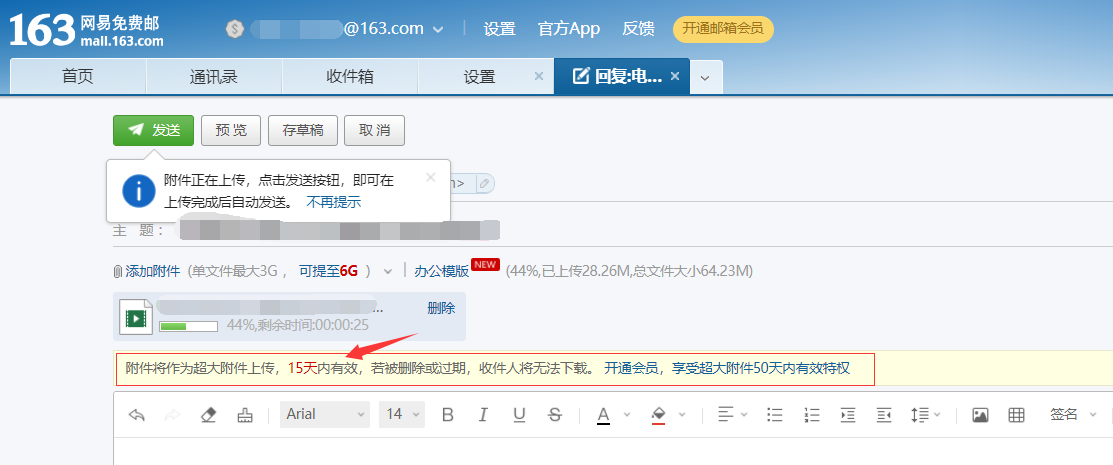Viewport: 1113px width, 465px height.
Task: Click inside the email body editor
Action: 613,452
